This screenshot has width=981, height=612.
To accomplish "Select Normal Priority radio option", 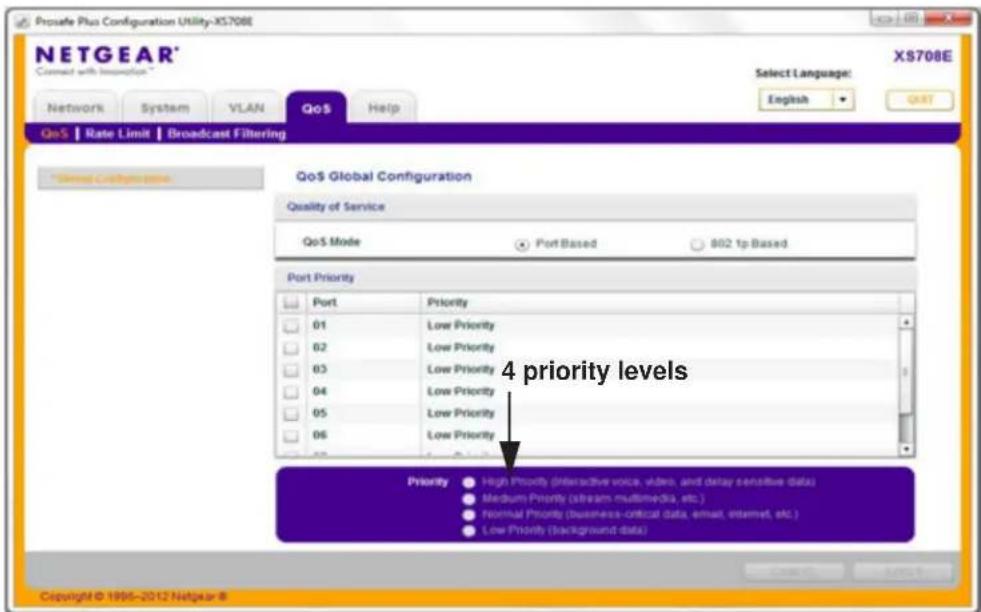I will coord(469,514).
